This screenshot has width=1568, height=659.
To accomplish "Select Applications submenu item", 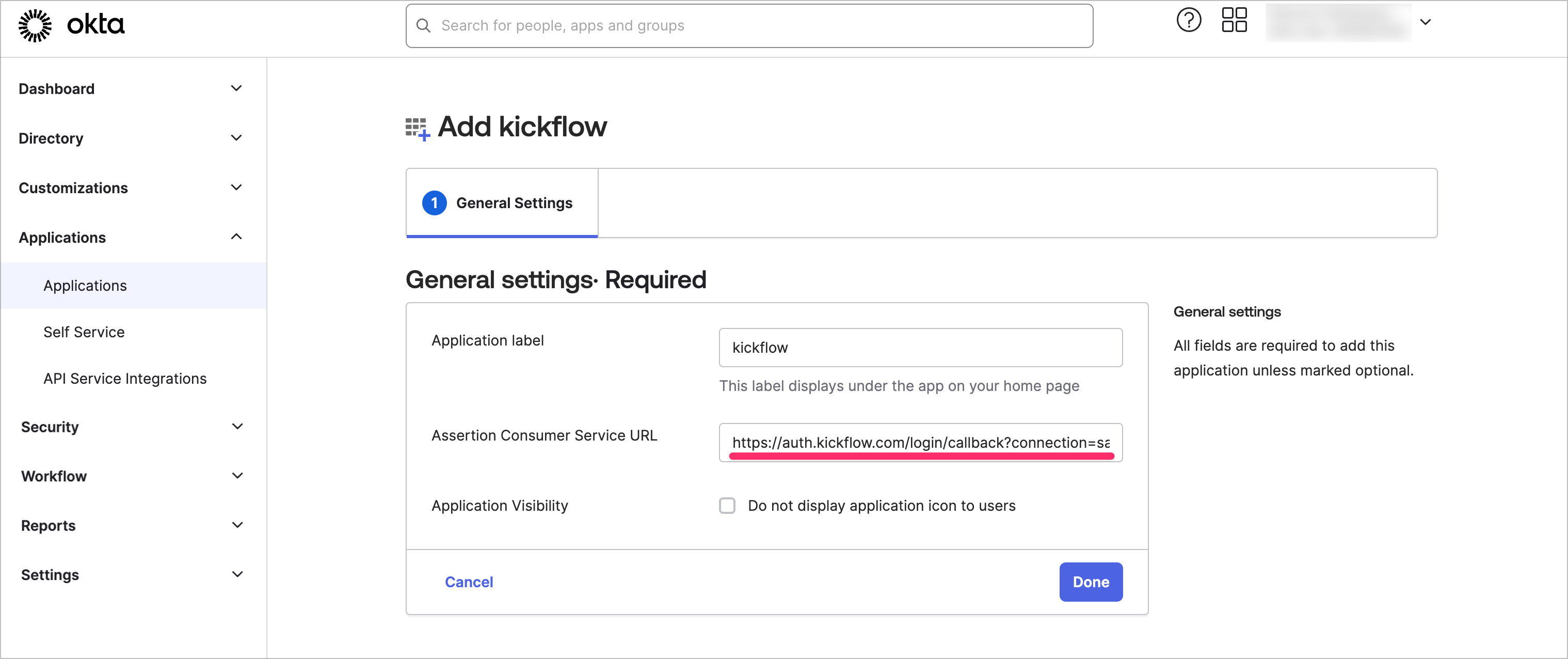I will (x=133, y=286).
